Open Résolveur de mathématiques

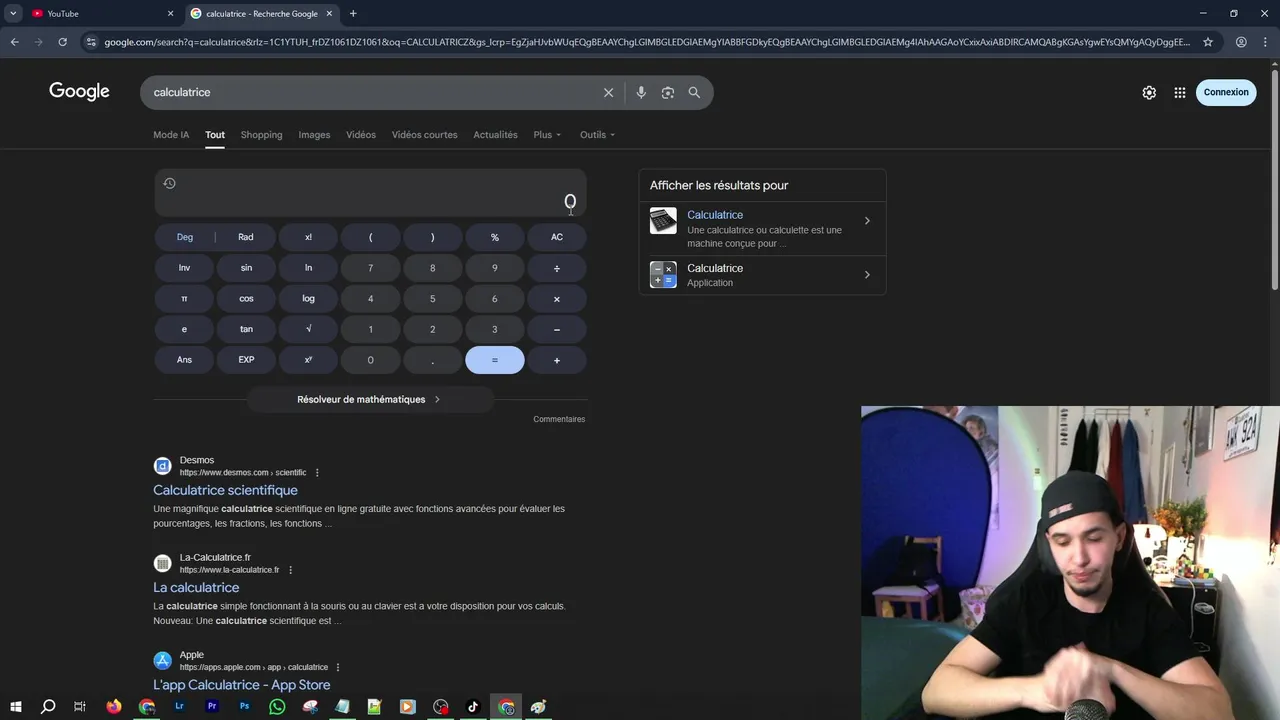click(369, 399)
